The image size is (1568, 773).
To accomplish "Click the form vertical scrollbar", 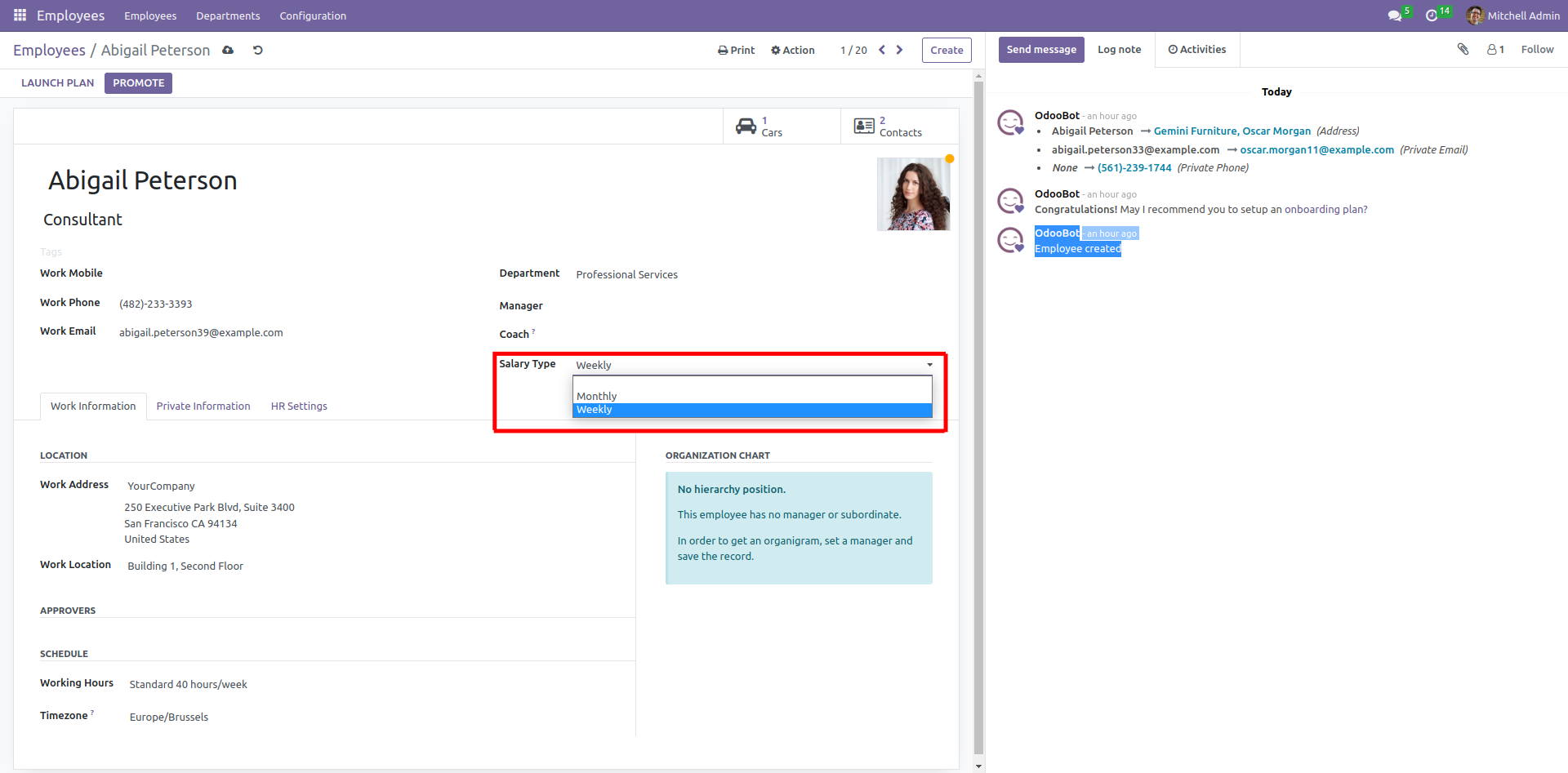I will click(978, 416).
